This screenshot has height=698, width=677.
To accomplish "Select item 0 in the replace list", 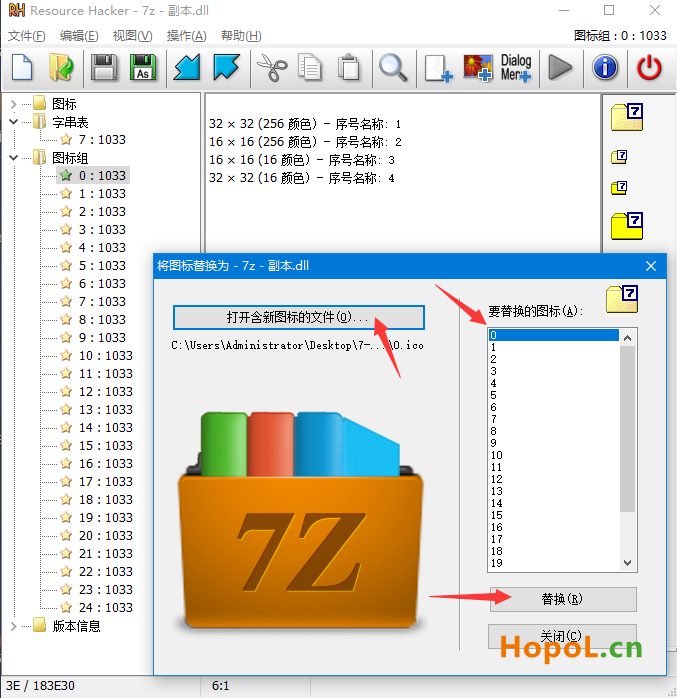I will [554, 335].
